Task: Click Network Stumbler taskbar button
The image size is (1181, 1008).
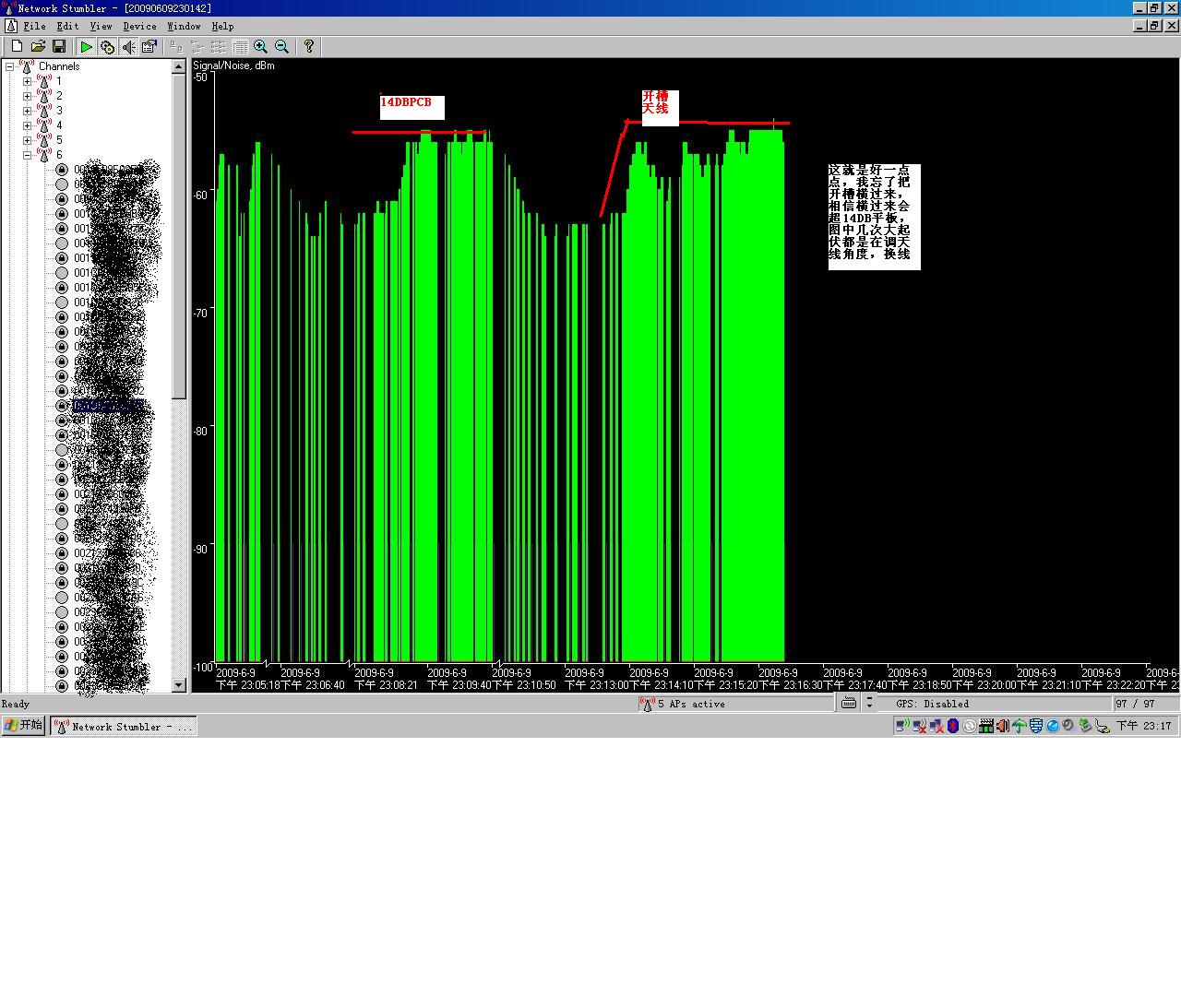Action: click(124, 726)
